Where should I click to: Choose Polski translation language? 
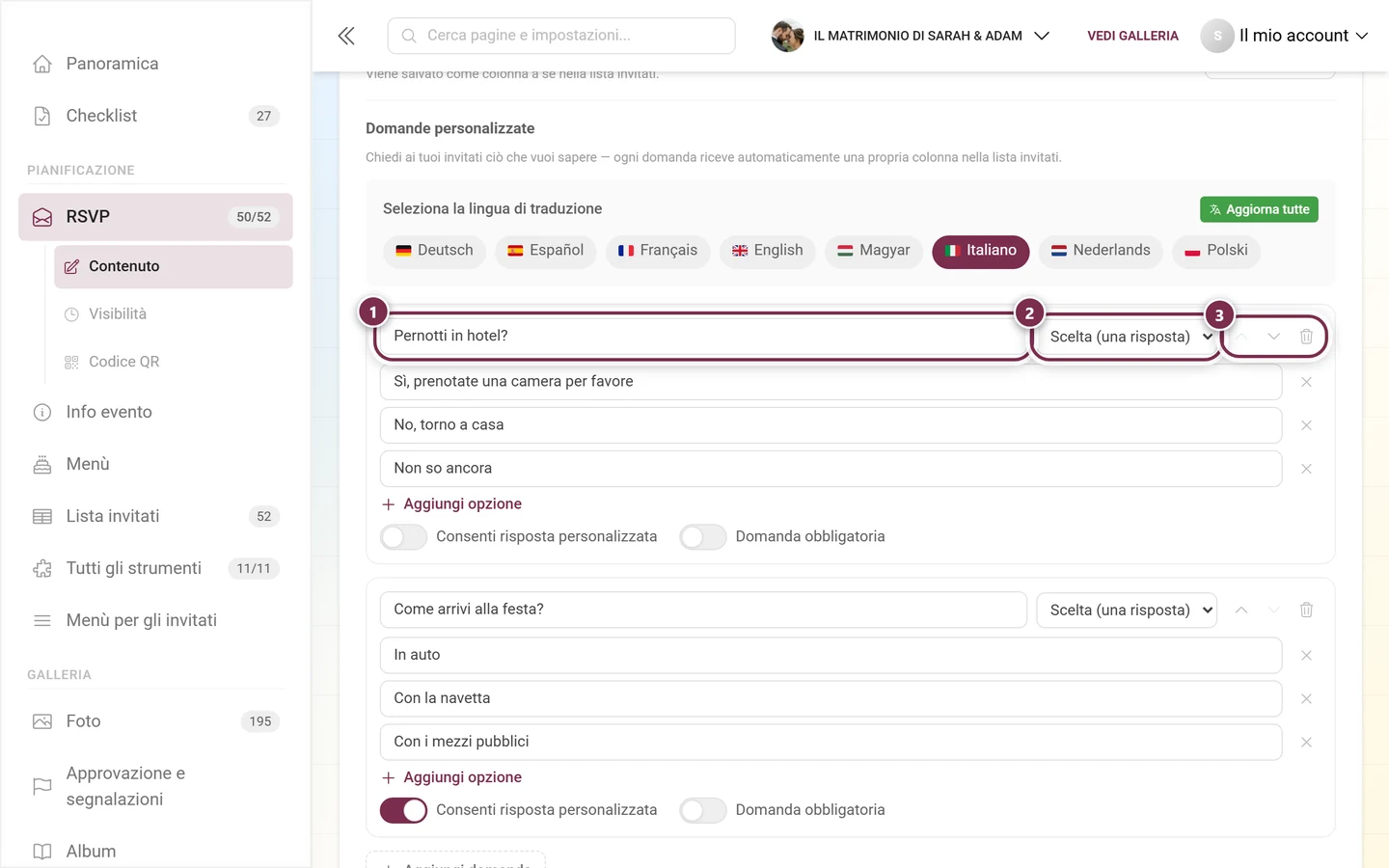[x=1216, y=251]
